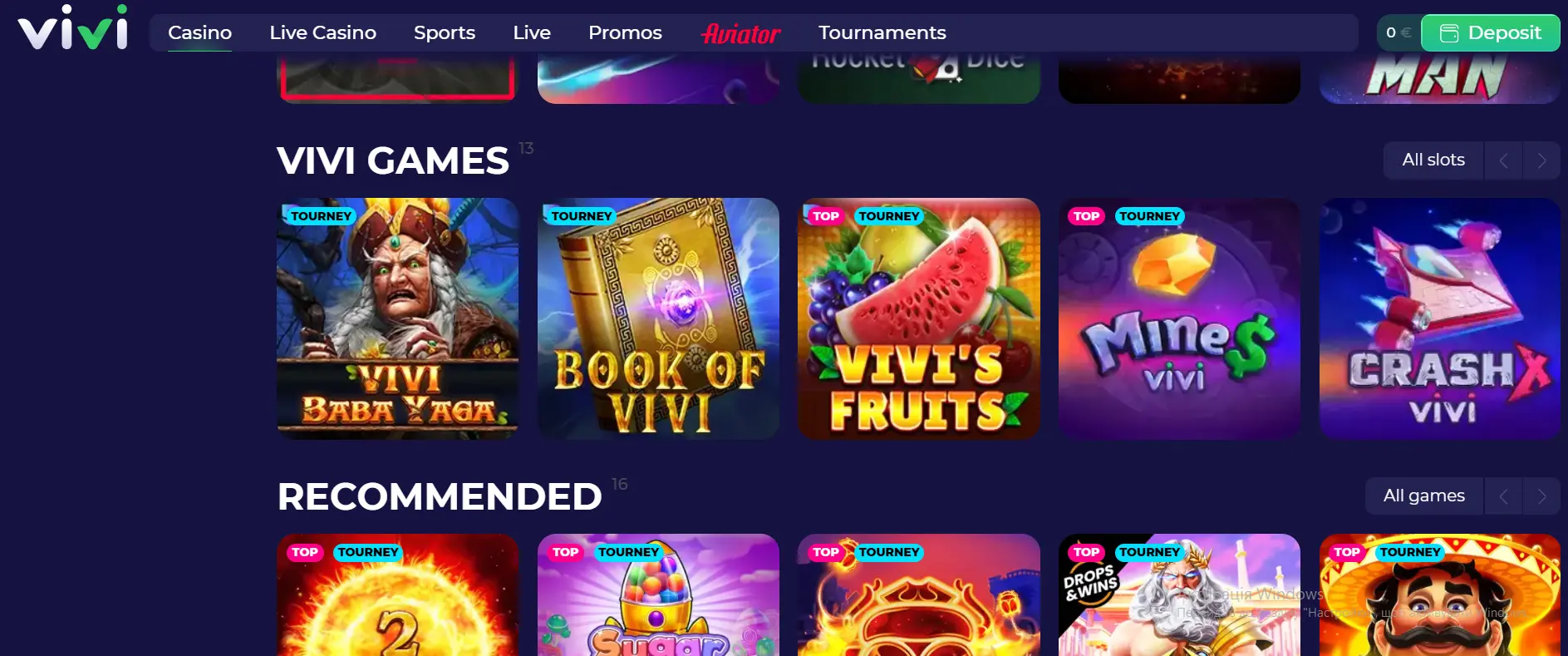1568x656 pixels.
Task: Open the CrashX vivi game
Action: (1440, 318)
